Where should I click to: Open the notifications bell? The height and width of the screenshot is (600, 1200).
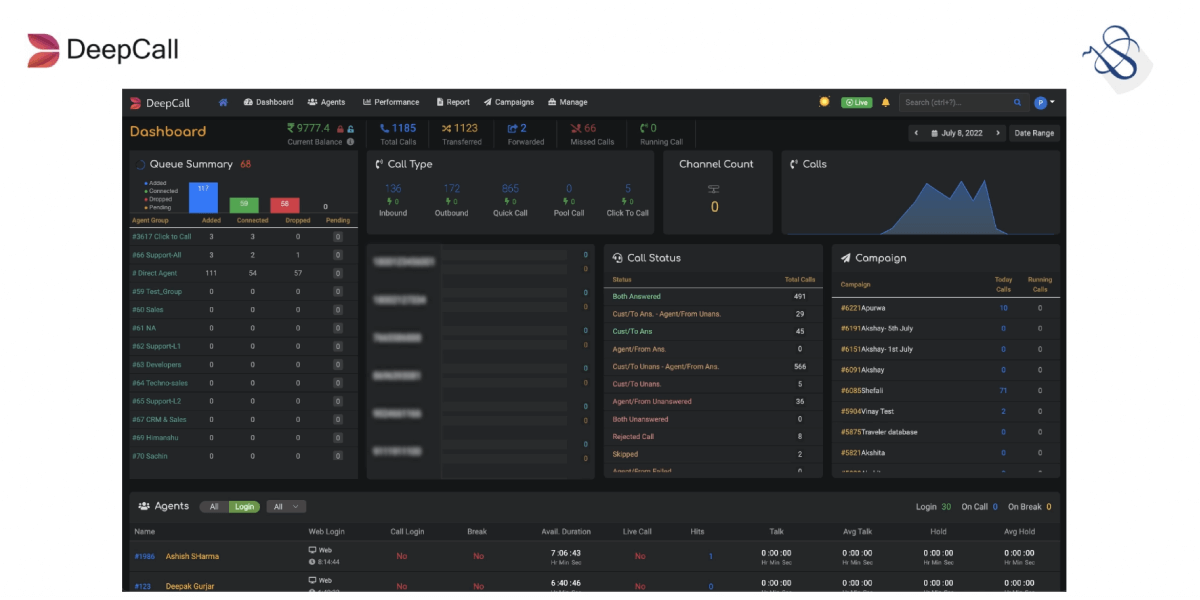(x=885, y=102)
